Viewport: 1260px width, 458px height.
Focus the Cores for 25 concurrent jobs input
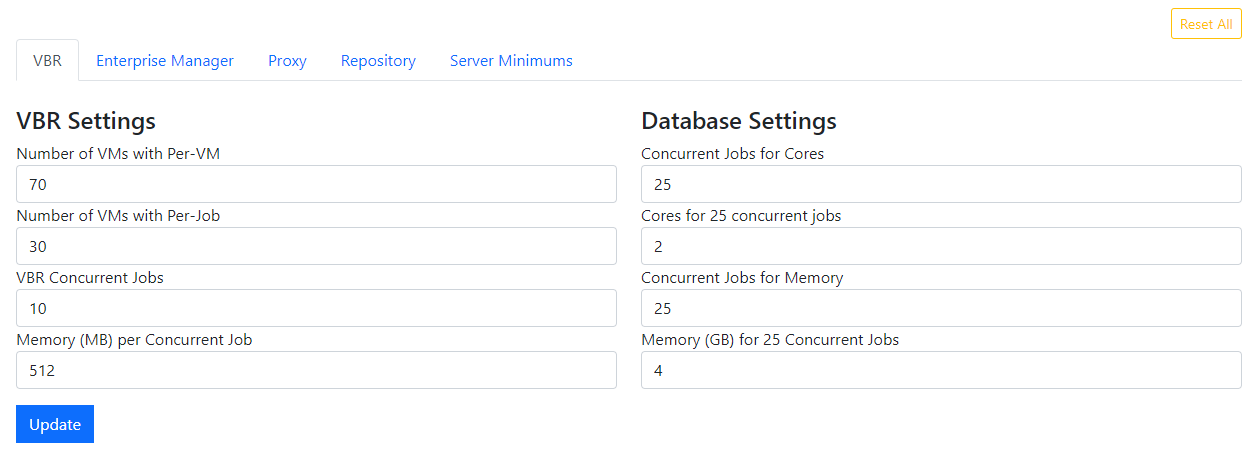tap(940, 246)
